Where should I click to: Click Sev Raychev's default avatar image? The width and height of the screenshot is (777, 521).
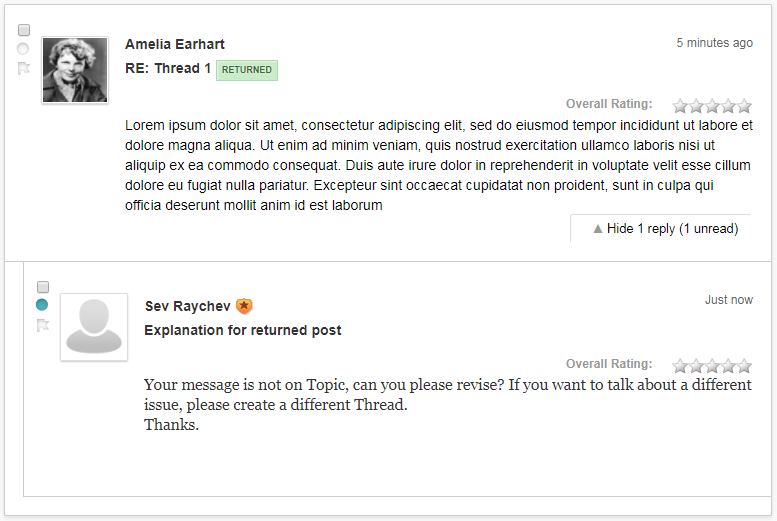(x=94, y=327)
